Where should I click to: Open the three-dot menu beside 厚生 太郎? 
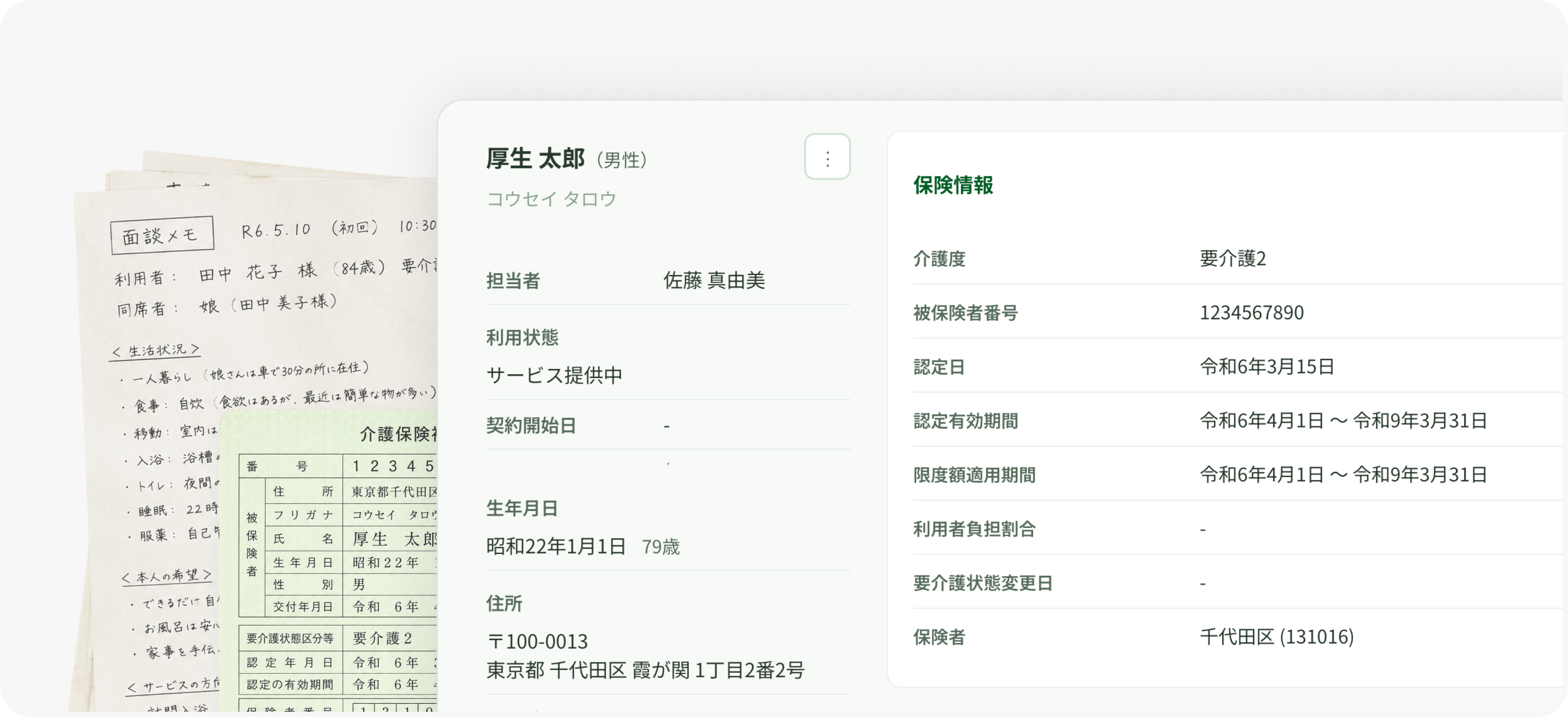click(x=827, y=157)
